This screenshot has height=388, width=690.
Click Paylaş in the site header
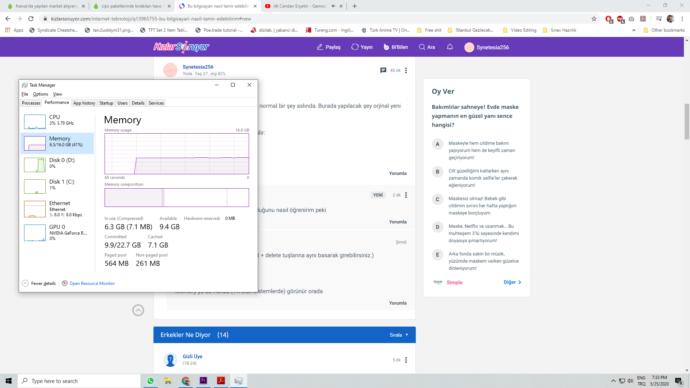(x=329, y=47)
